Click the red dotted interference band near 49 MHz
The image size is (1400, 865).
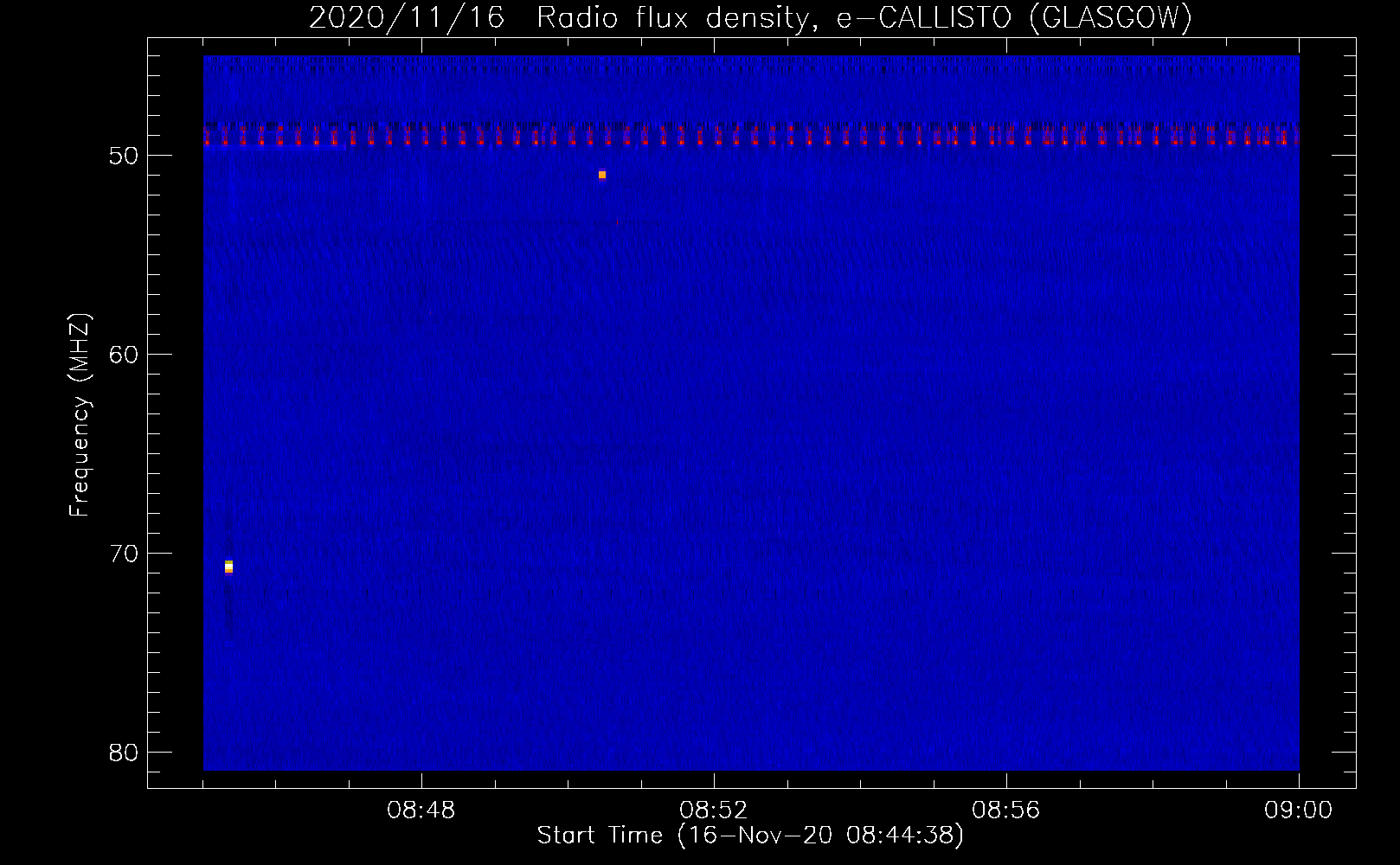click(751, 137)
